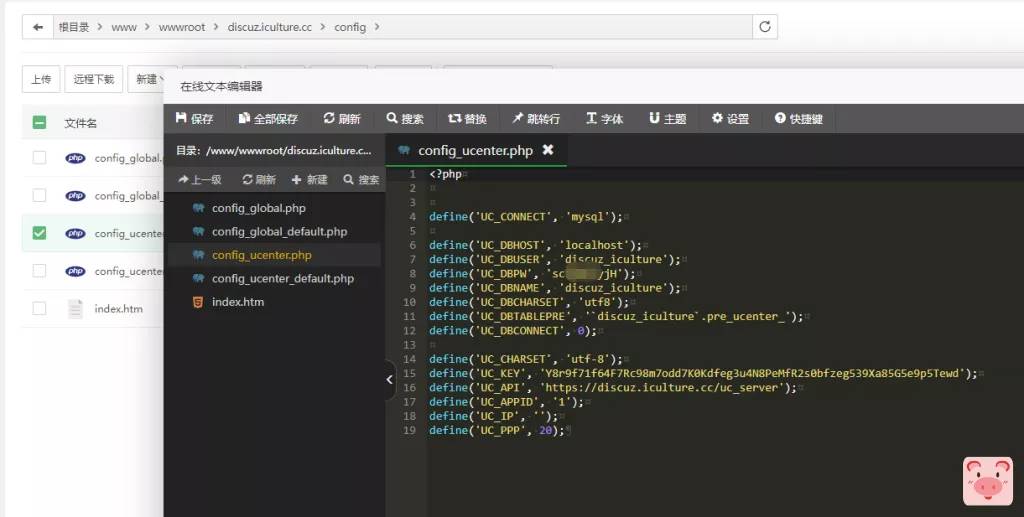Switch to the config_ucenter.php editor tab
Screen dimensions: 1024x517
[474, 150]
